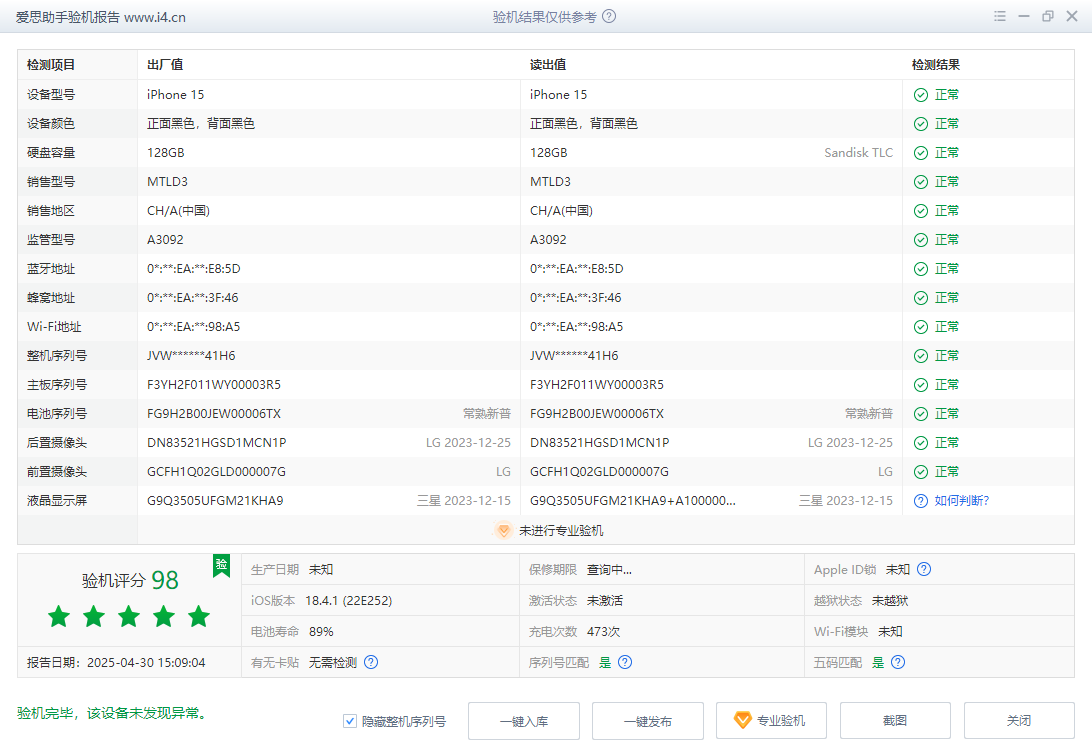The image size is (1092, 756).
Task: Click the green check icon in 后置摄像头 row
Action: pyautogui.click(x=921, y=443)
